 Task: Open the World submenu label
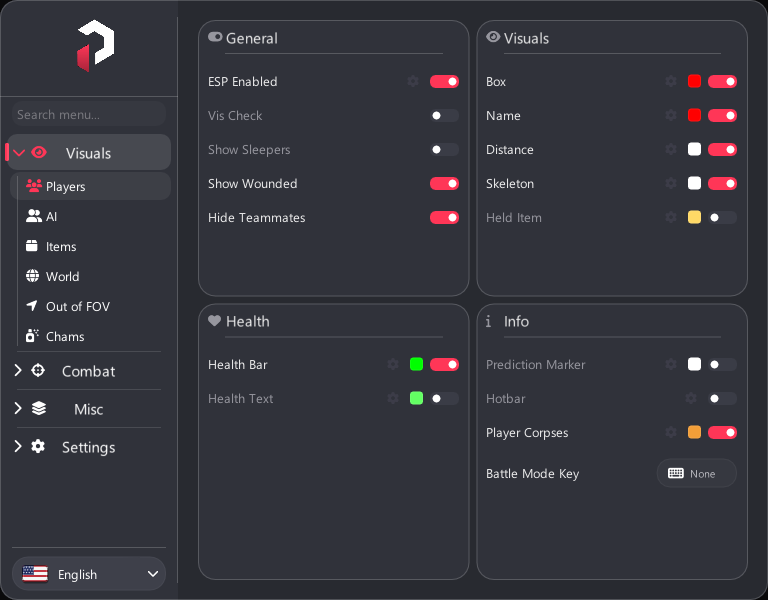63,276
